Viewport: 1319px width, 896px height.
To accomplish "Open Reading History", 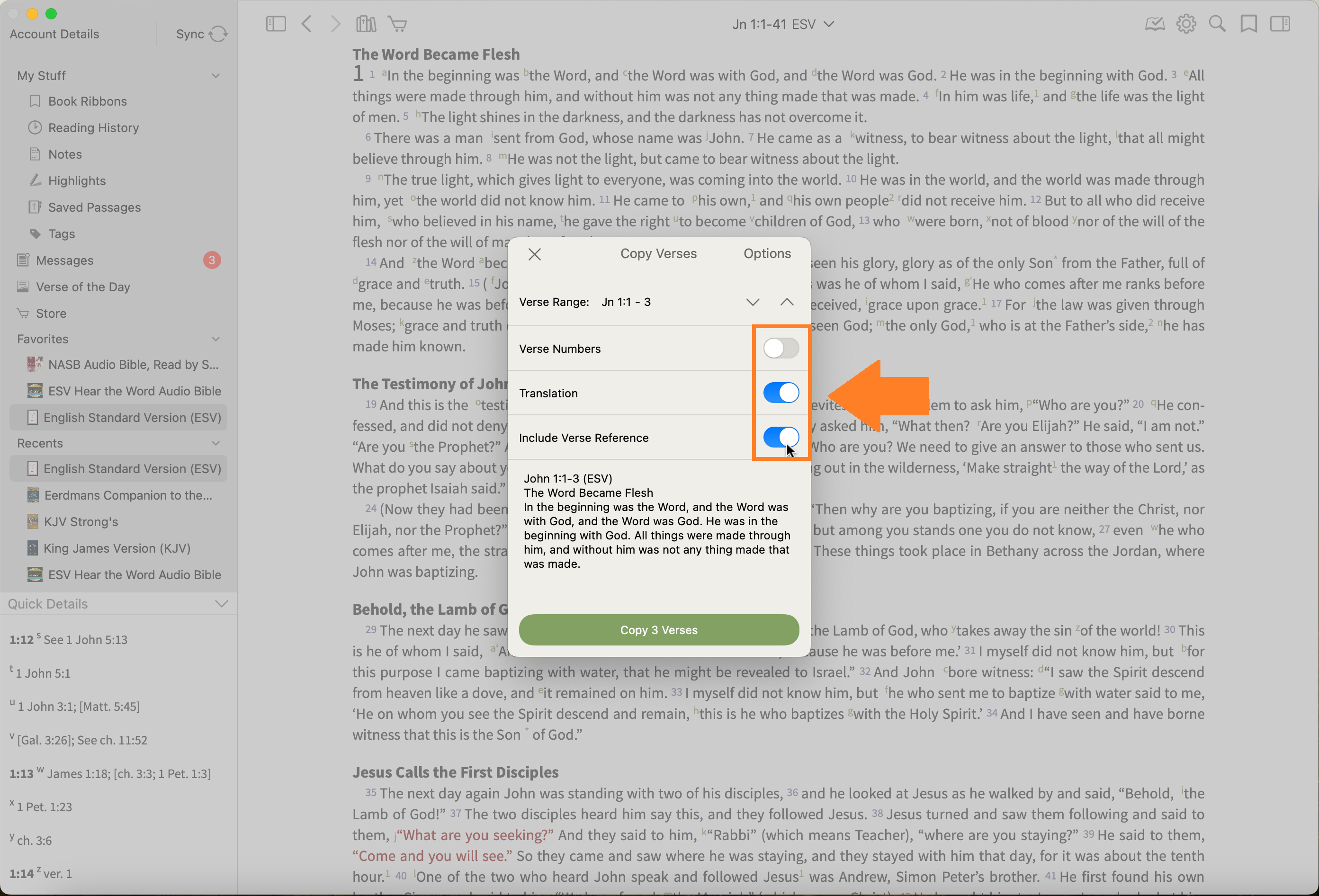I will point(93,128).
